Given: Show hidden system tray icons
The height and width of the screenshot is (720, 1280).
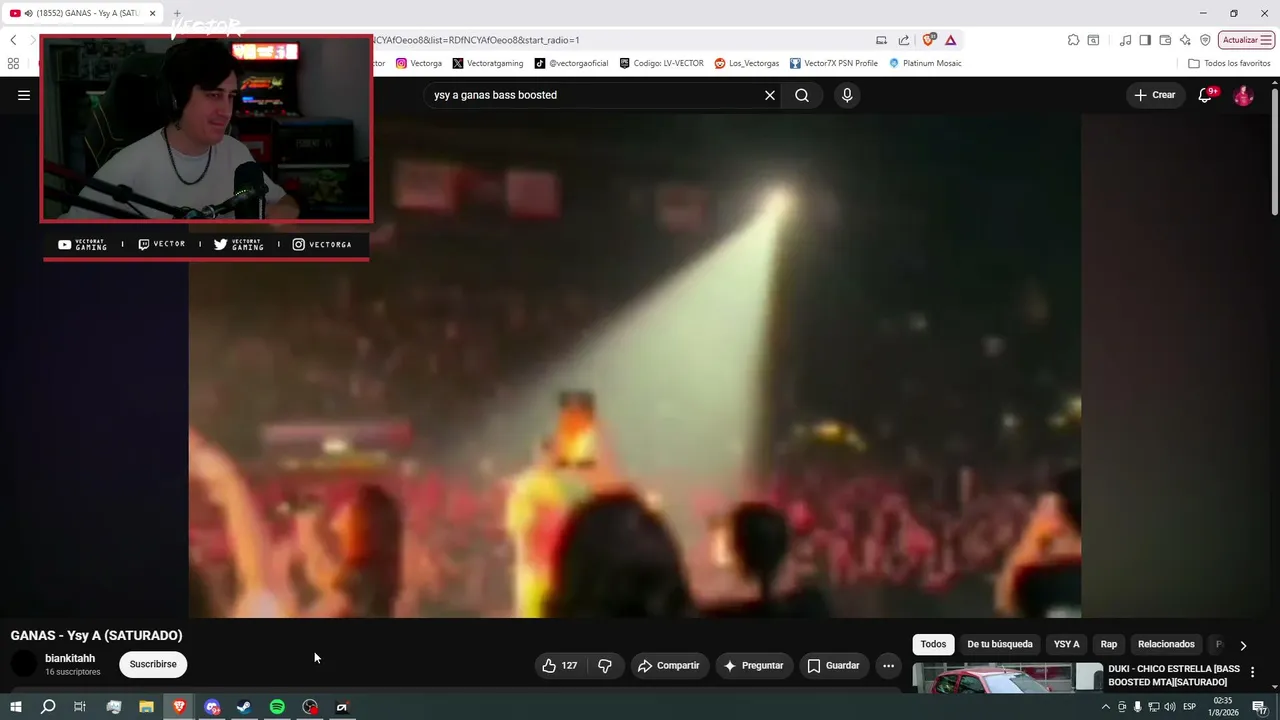Looking at the screenshot, I should (x=1105, y=707).
